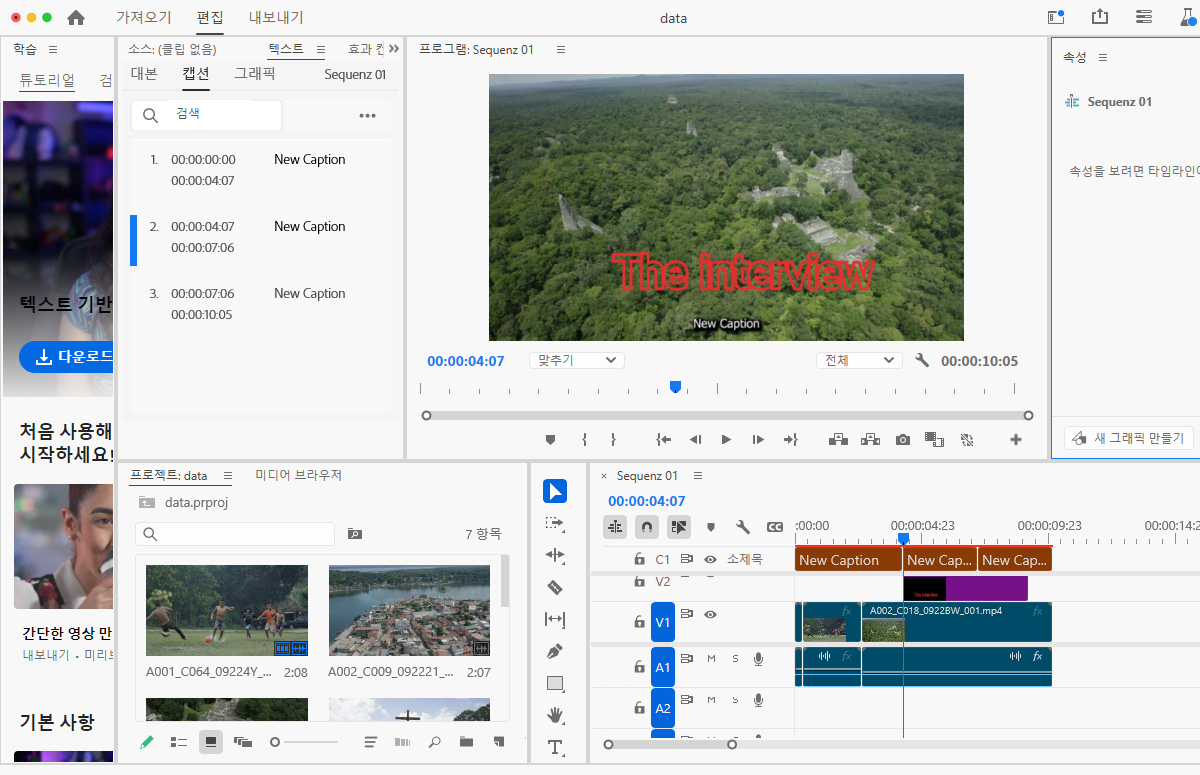Viewport: 1200px width, 775px height.
Task: Adjust the thumbnail size slider in project panel
Action: [276, 742]
